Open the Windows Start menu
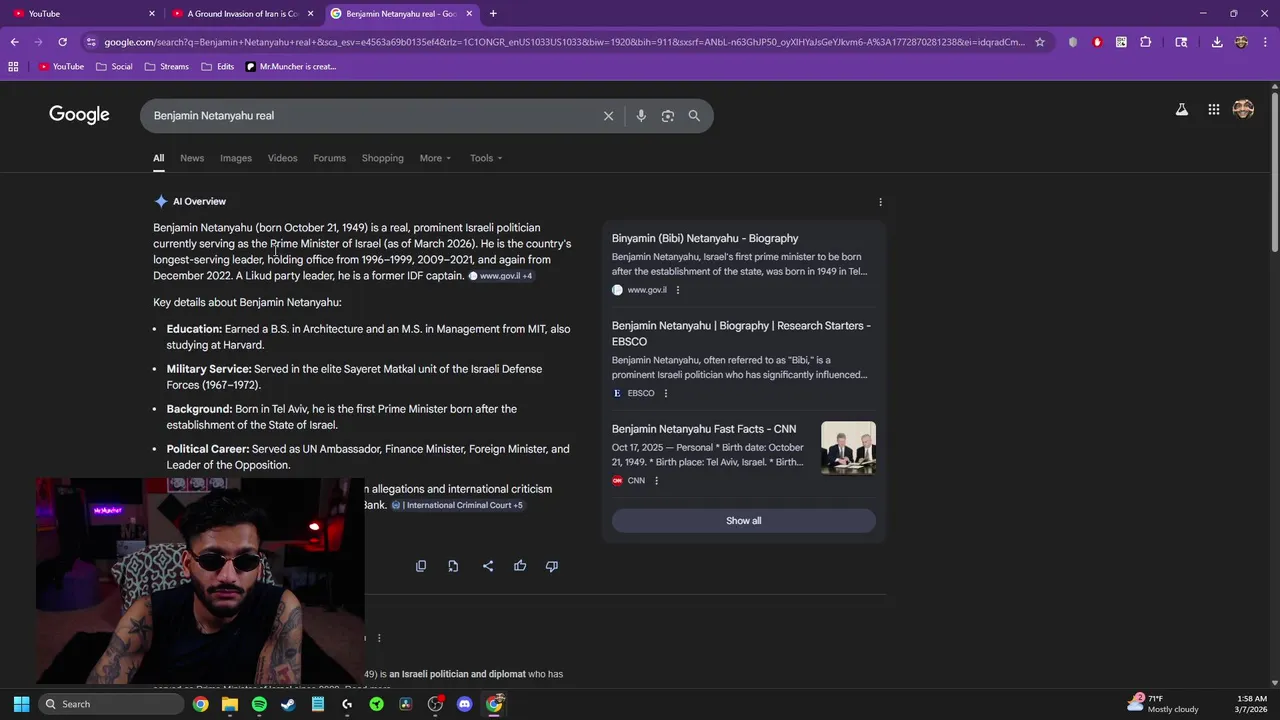This screenshot has height=720, width=1280. click(x=21, y=704)
